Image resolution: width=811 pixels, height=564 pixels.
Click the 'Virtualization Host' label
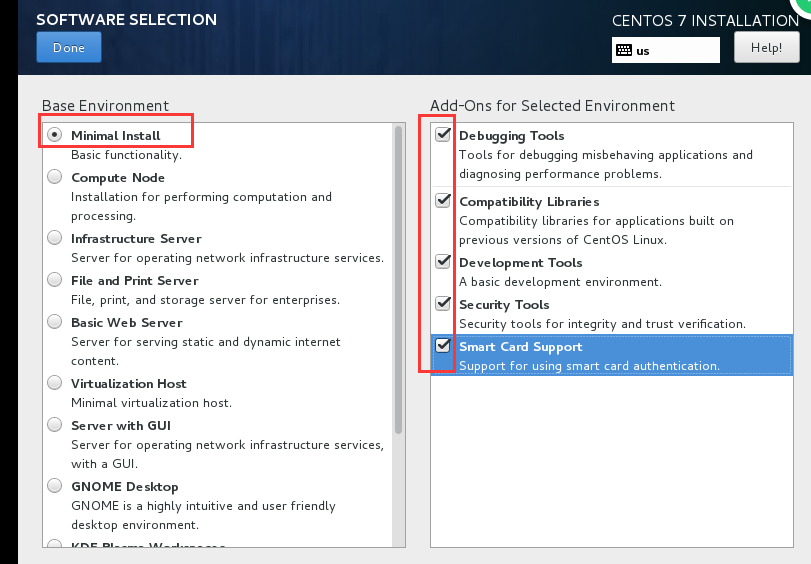(x=129, y=383)
